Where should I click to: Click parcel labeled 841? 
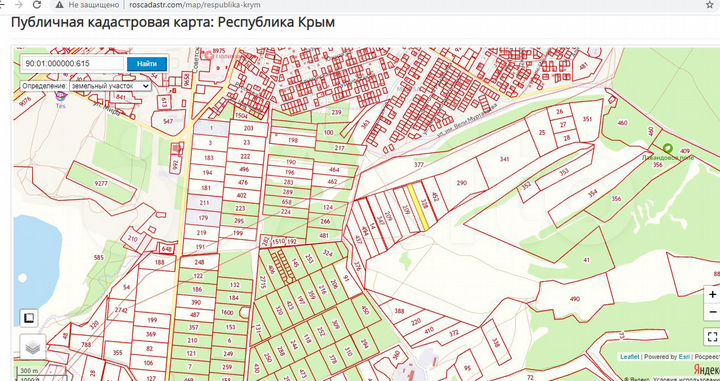(x=121, y=97)
